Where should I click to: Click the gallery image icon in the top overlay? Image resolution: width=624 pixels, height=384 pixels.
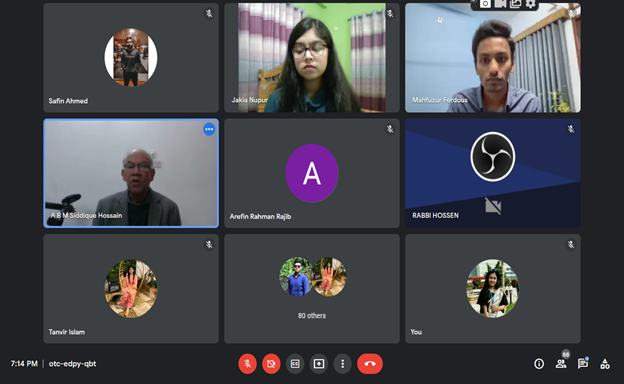515,4
